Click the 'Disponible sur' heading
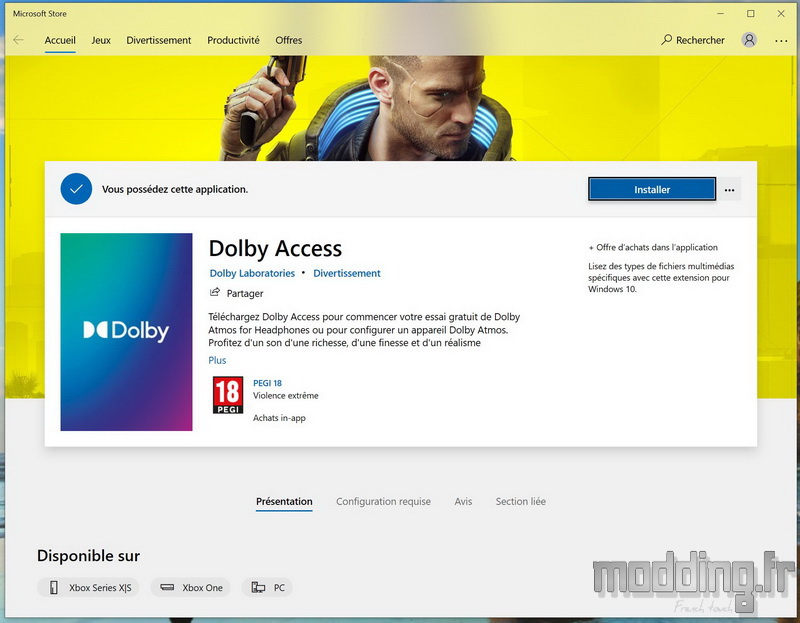Viewport: 800px width, 623px height. [88, 556]
